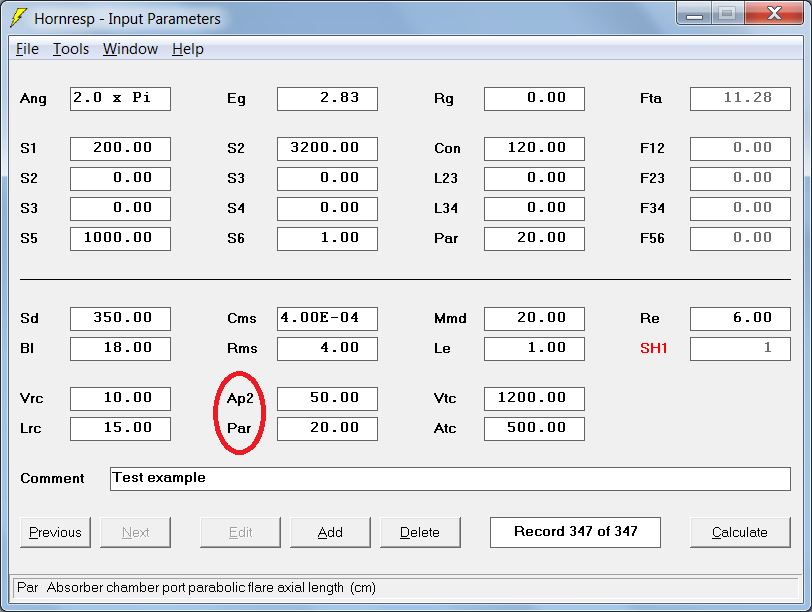
Task: Click the S2 field showing 3200.00
Action: (327, 149)
